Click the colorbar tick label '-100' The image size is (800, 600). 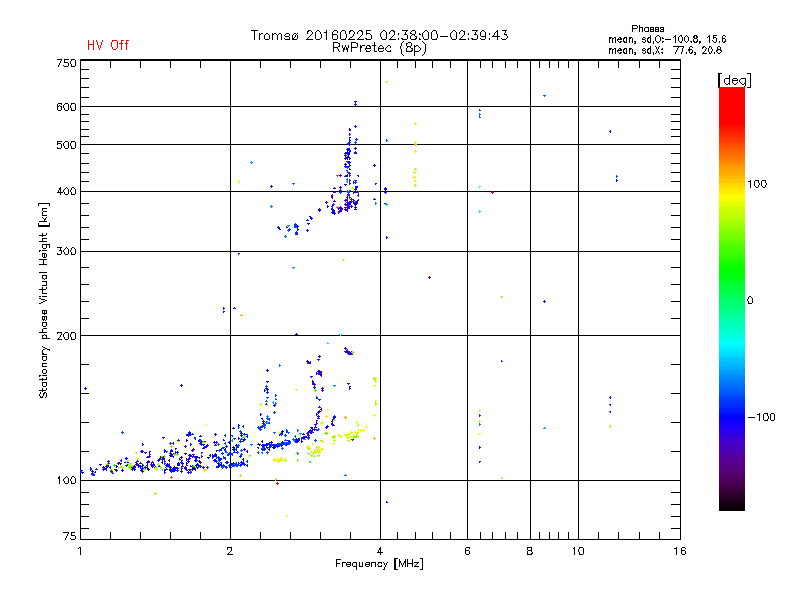pyautogui.click(x=761, y=417)
